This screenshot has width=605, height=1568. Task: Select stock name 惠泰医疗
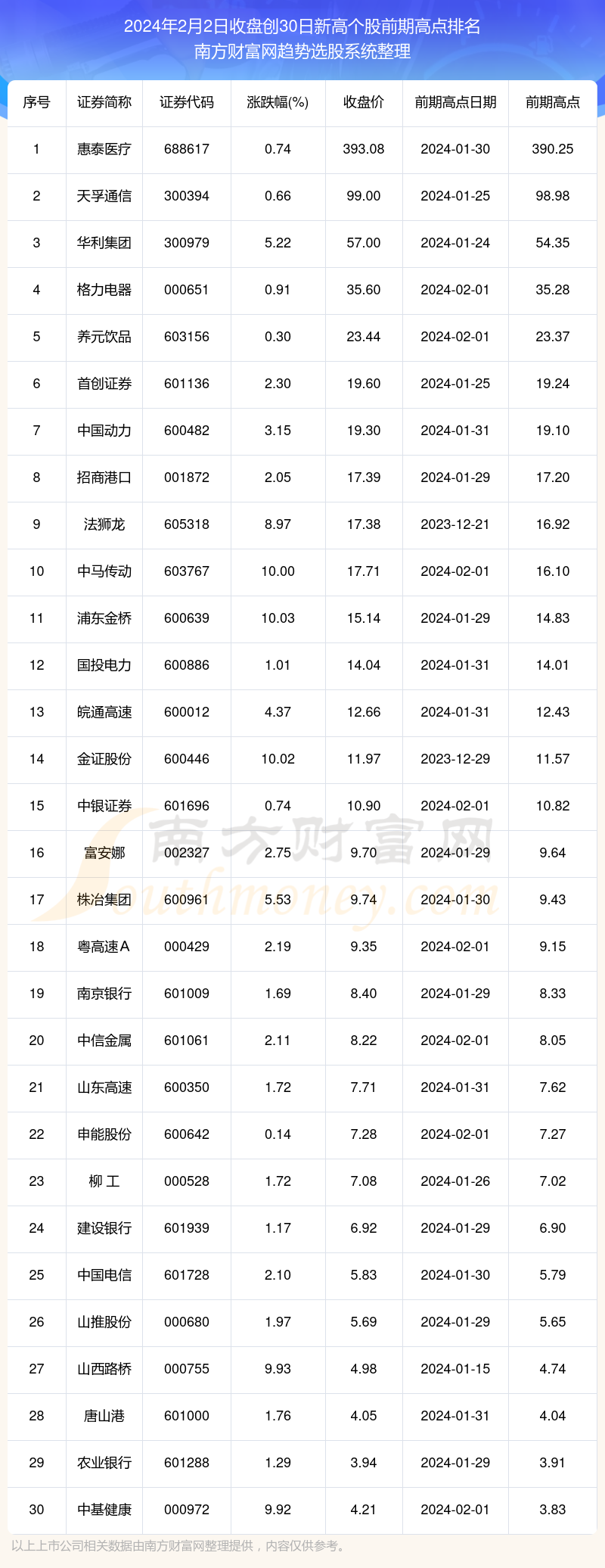pos(104,149)
